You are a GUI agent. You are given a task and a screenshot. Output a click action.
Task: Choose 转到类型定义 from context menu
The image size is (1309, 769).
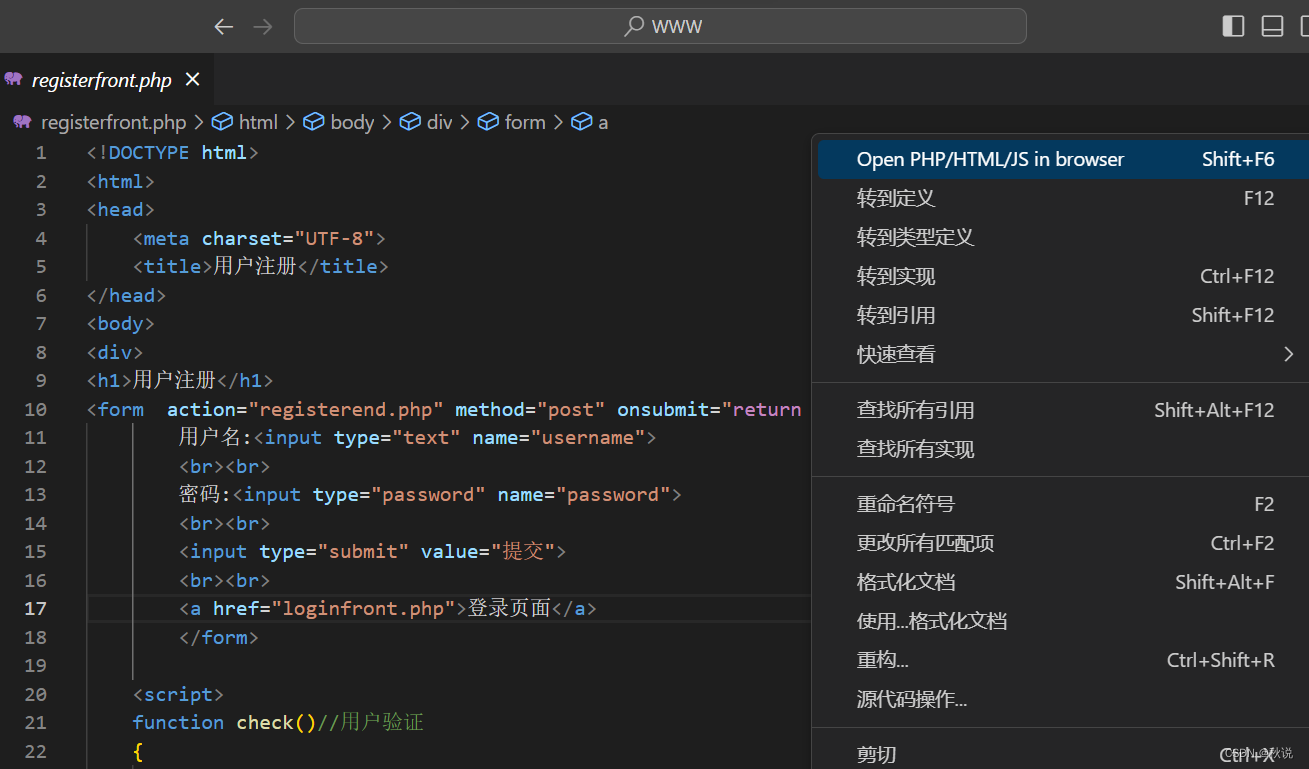click(1063, 237)
